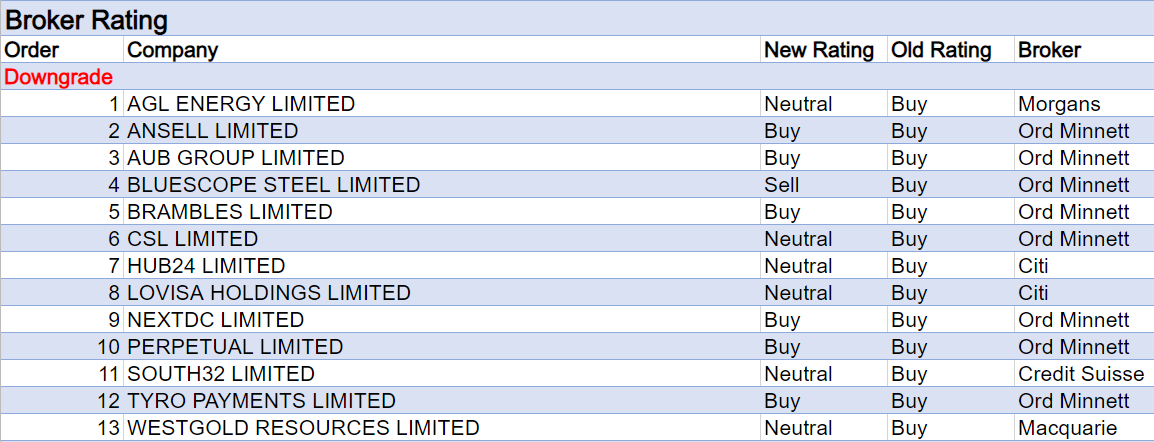Click the New Rating column header
This screenshot has height=442, width=1154.
[818, 50]
